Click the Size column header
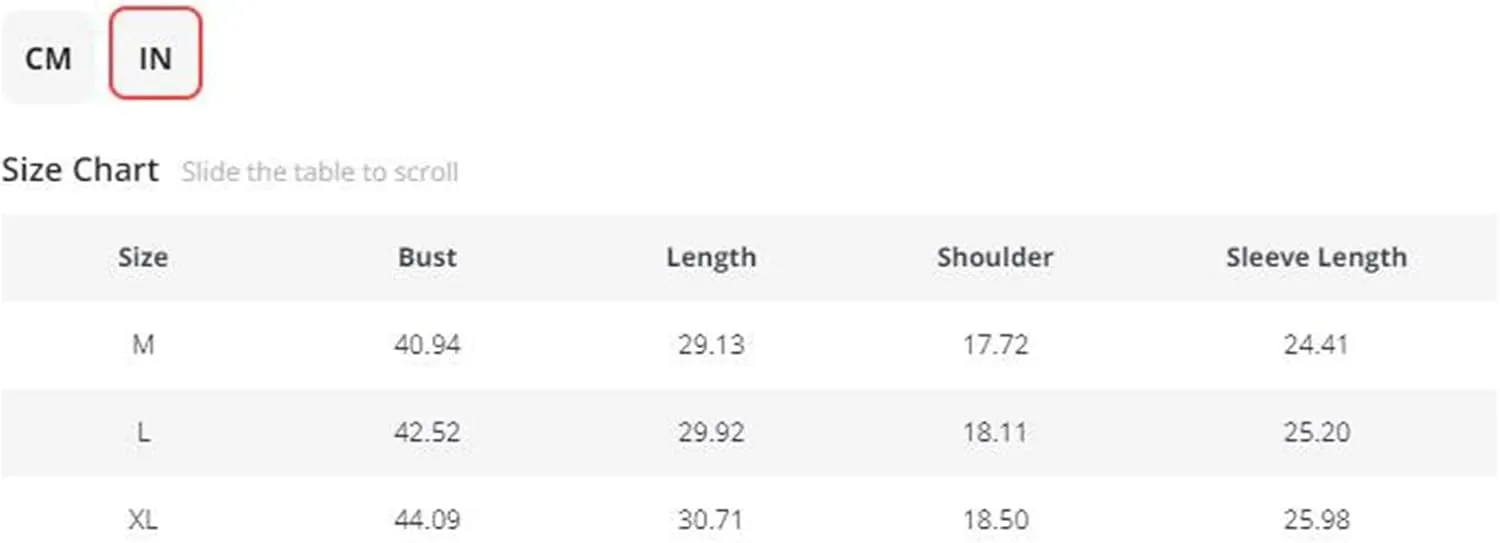Image resolution: width=1500 pixels, height=543 pixels. [143, 257]
